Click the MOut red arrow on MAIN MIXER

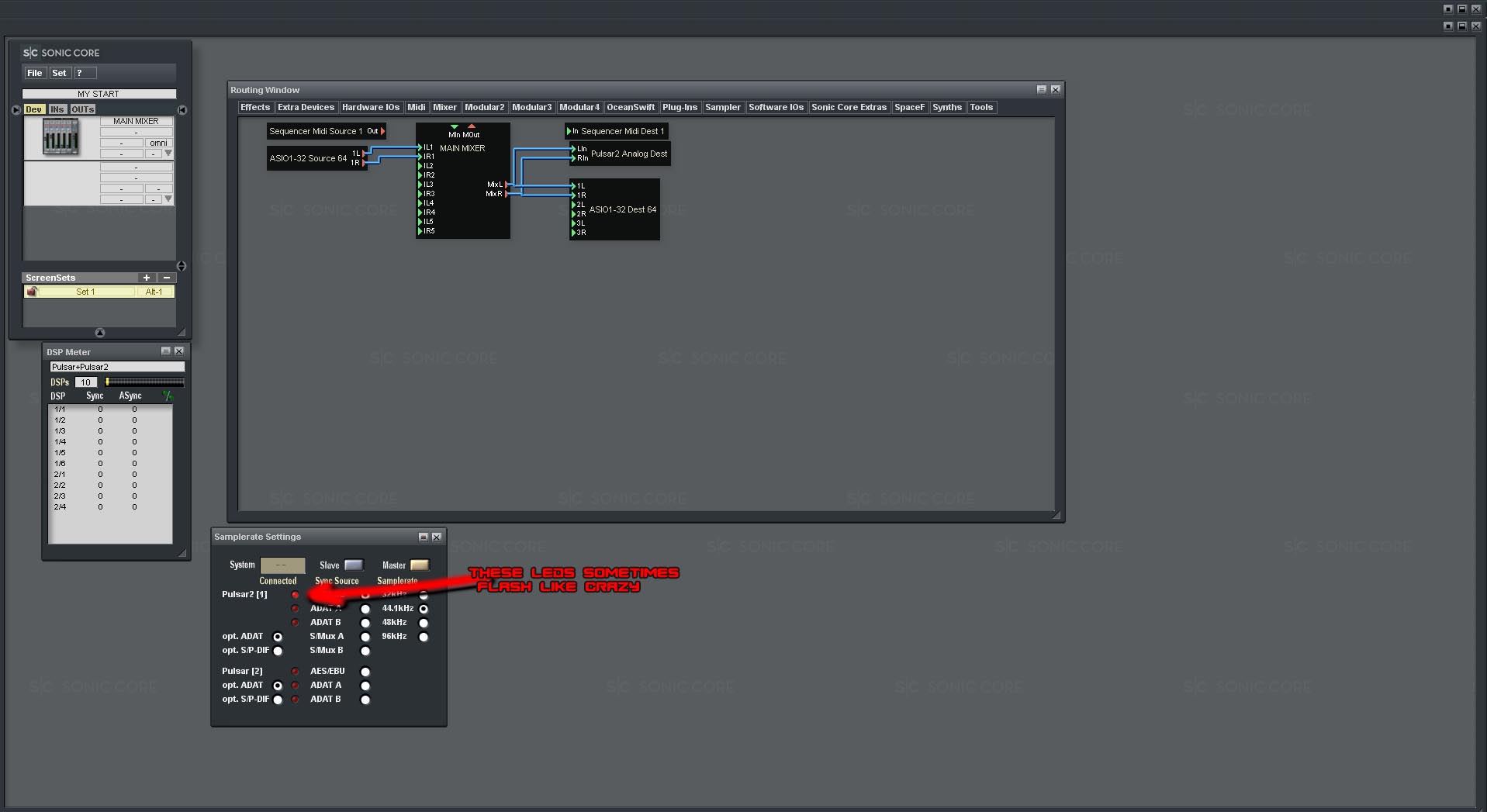(x=472, y=126)
